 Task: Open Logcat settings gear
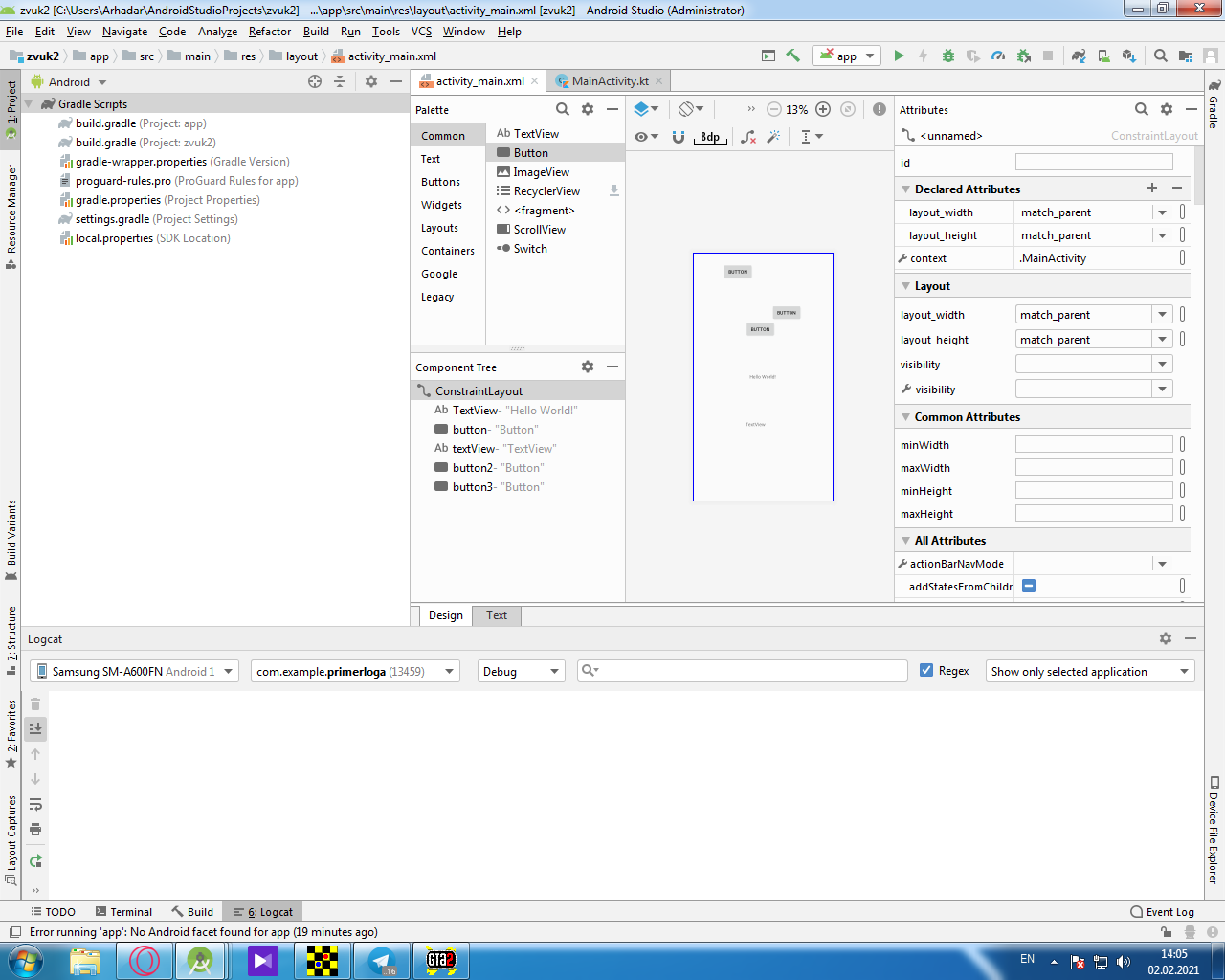pyautogui.click(x=1166, y=638)
